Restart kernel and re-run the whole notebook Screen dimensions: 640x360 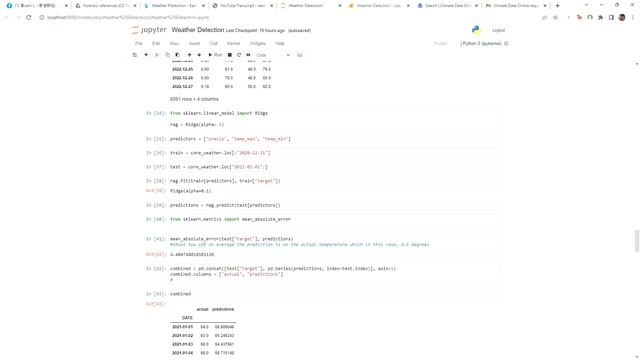[x=248, y=55]
